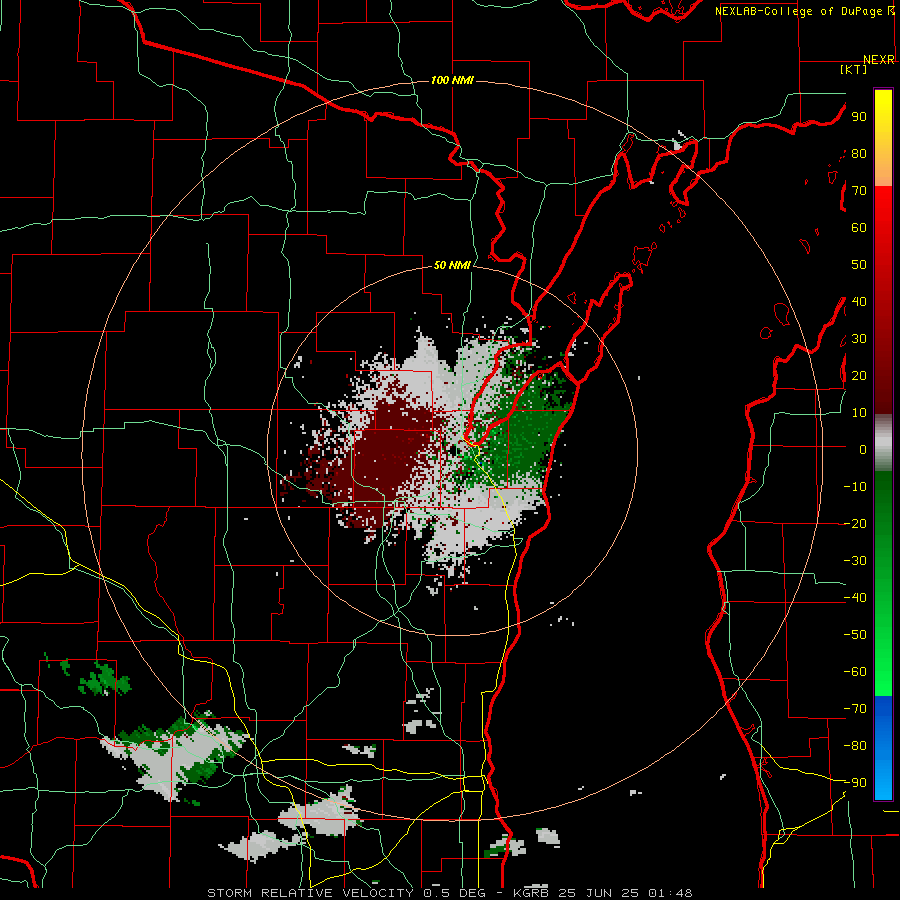The width and height of the screenshot is (900, 900).
Task: Click the [KT] units label
Action: click(x=854, y=69)
